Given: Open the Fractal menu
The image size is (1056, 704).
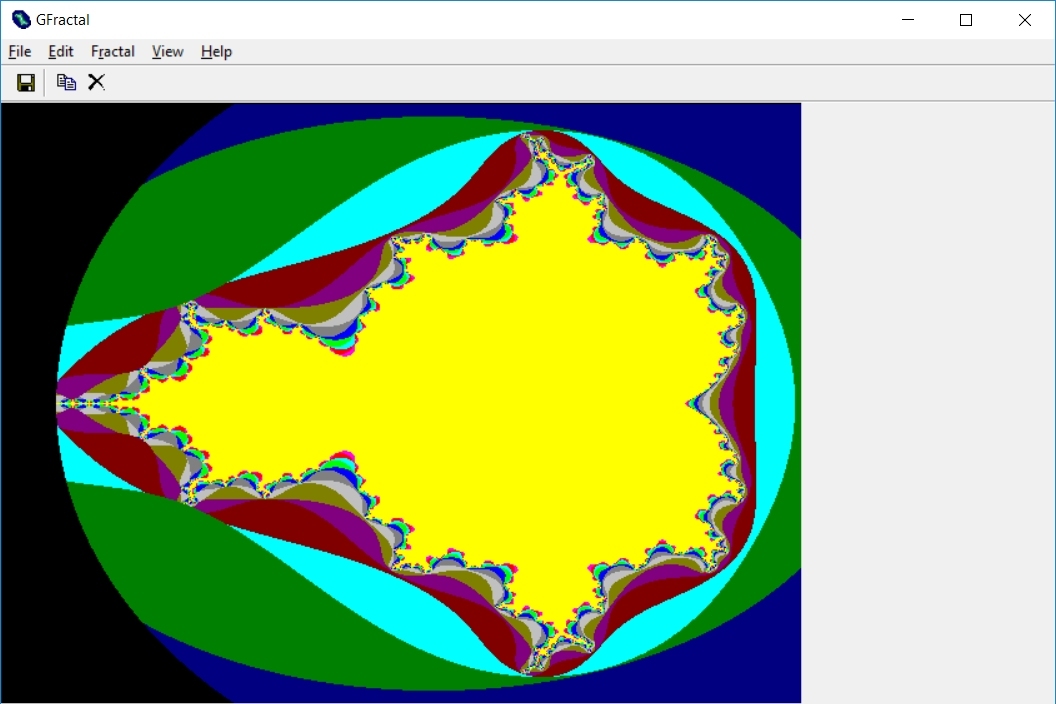Looking at the screenshot, I should click(112, 51).
